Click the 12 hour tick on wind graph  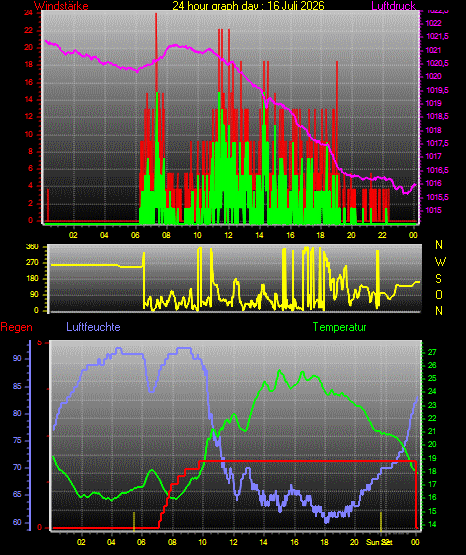228,235
